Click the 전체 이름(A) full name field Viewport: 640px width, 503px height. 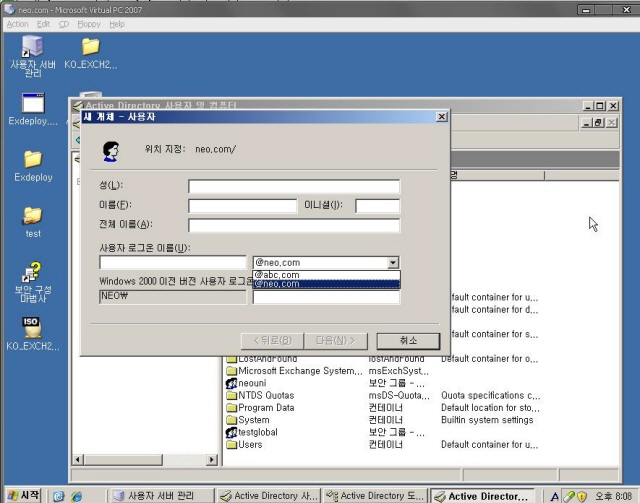(x=294, y=225)
